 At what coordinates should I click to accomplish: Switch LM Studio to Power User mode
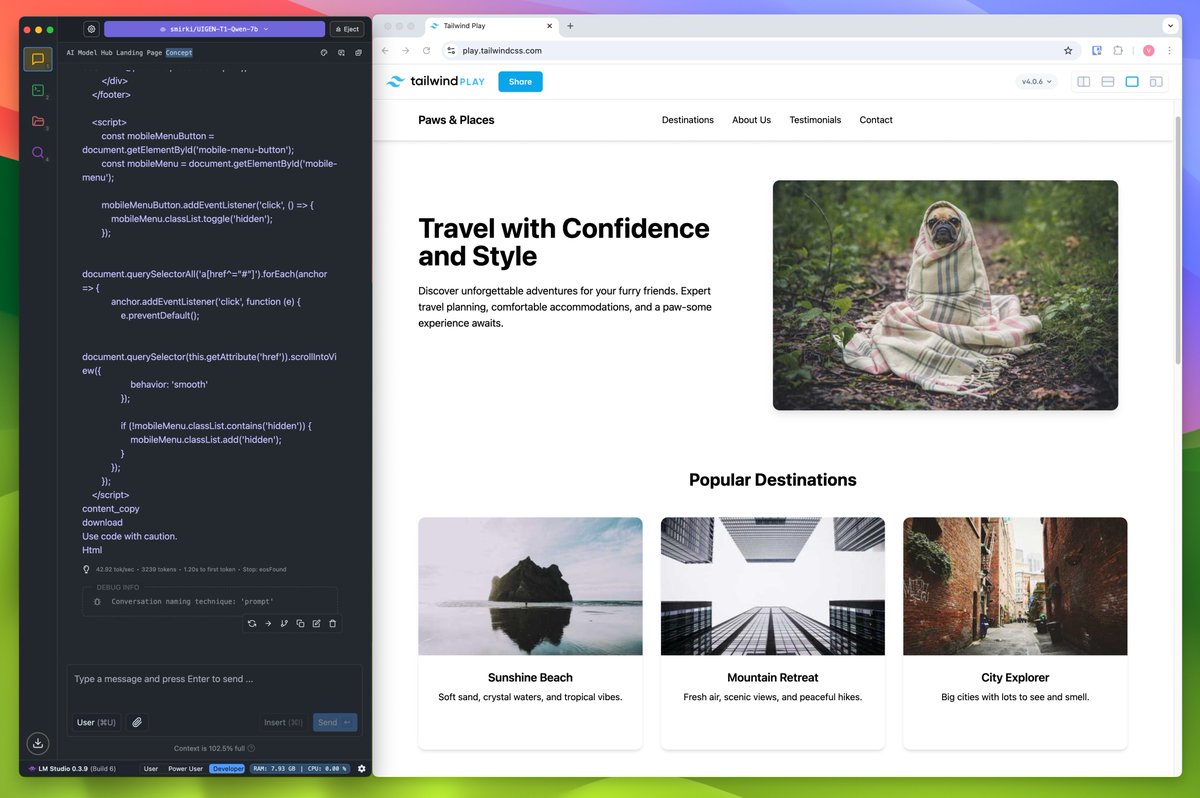pos(185,769)
